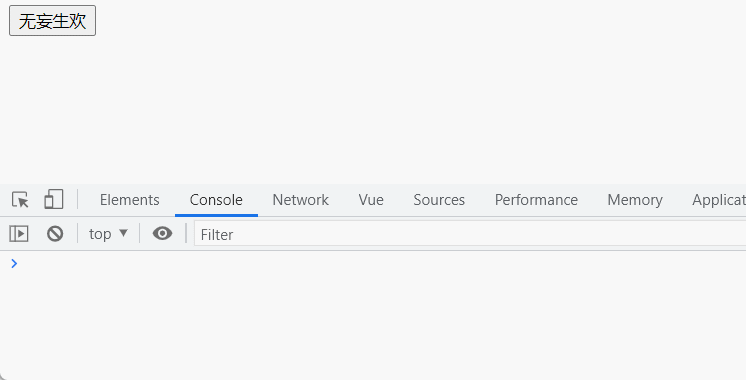The image size is (746, 380).
Task: Toggle the device toolbar icon
Action: tap(54, 199)
